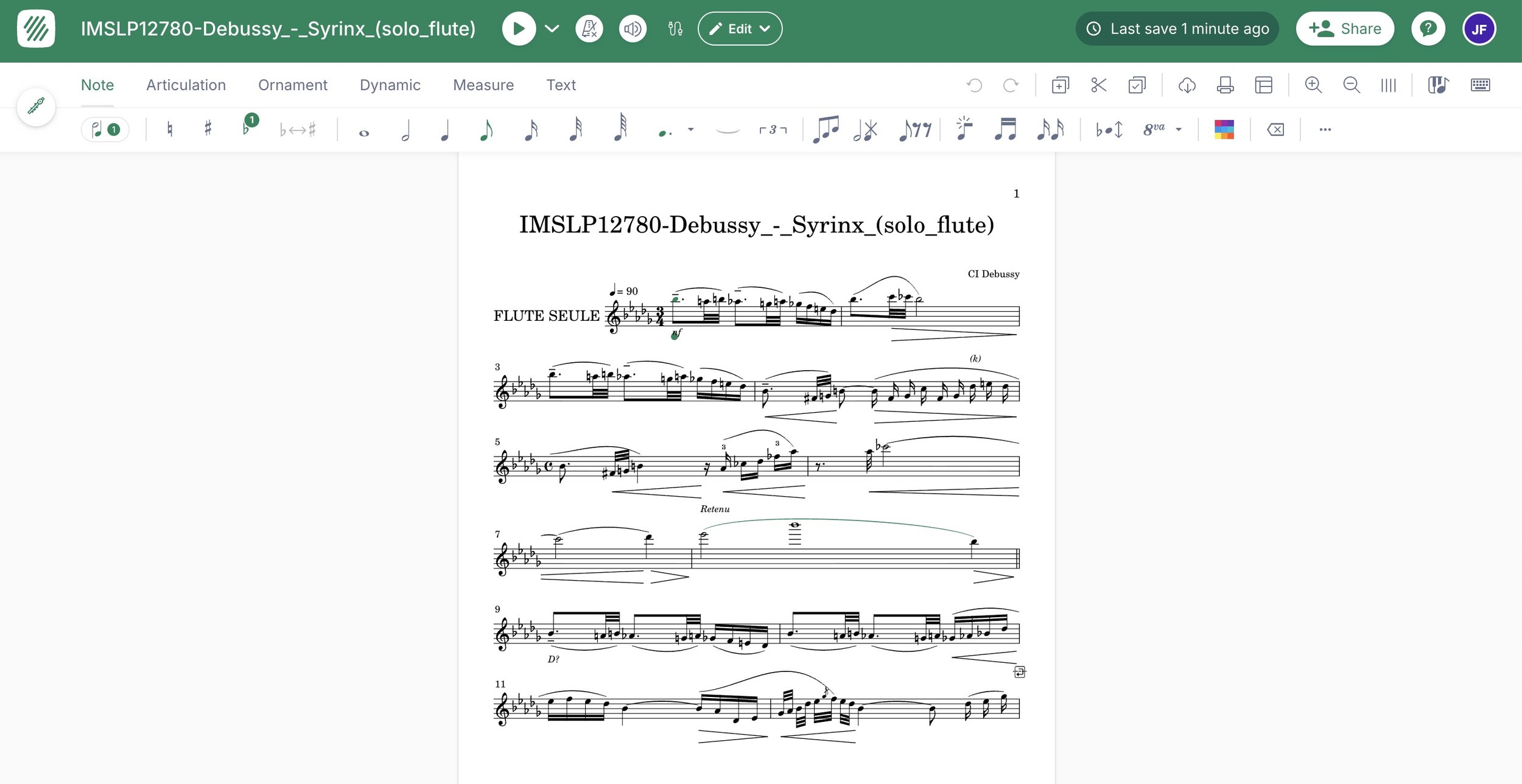
Task: Open the note color picker swatch
Action: tap(1224, 130)
